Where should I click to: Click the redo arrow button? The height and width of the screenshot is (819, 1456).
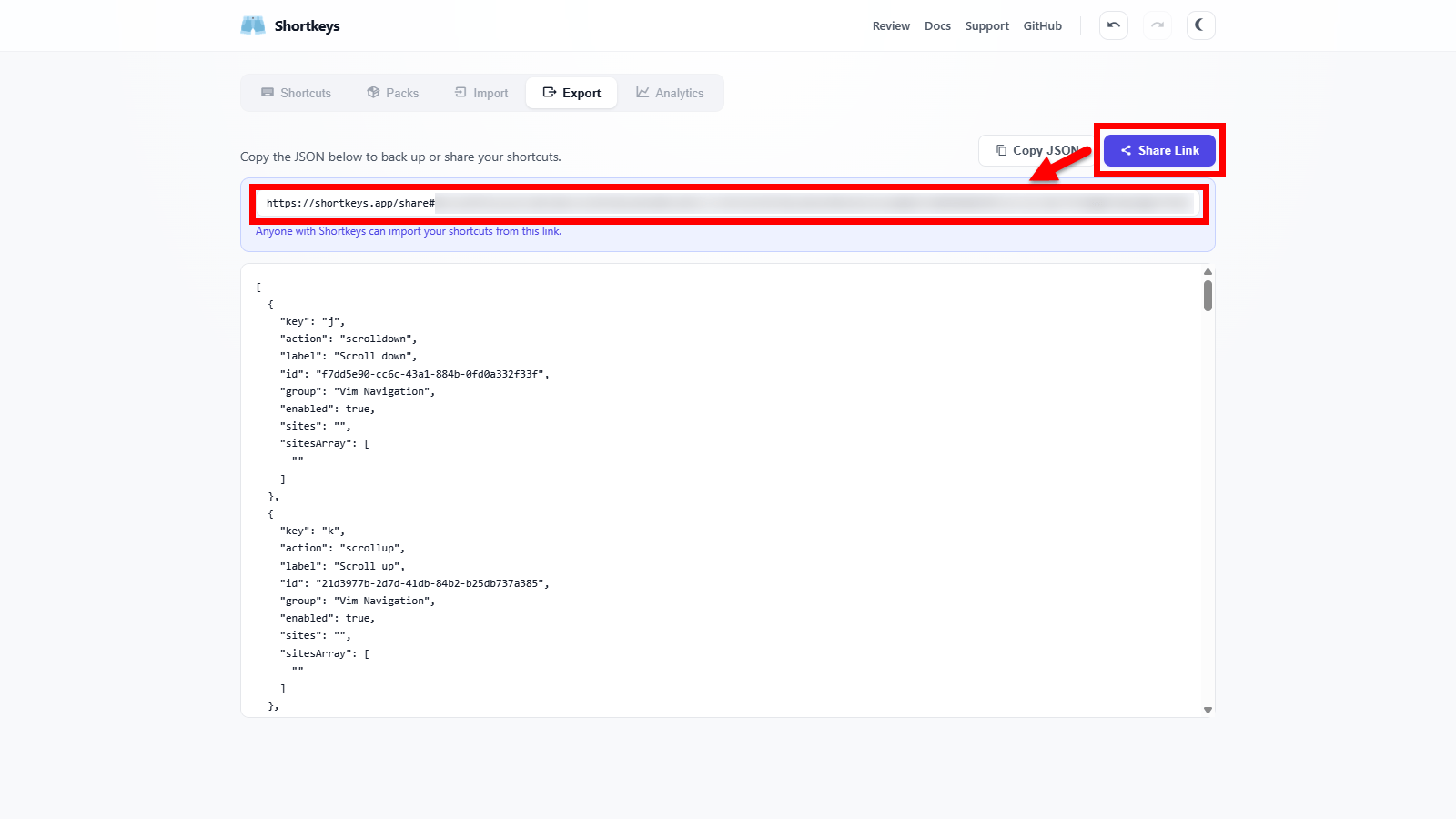tap(1157, 25)
